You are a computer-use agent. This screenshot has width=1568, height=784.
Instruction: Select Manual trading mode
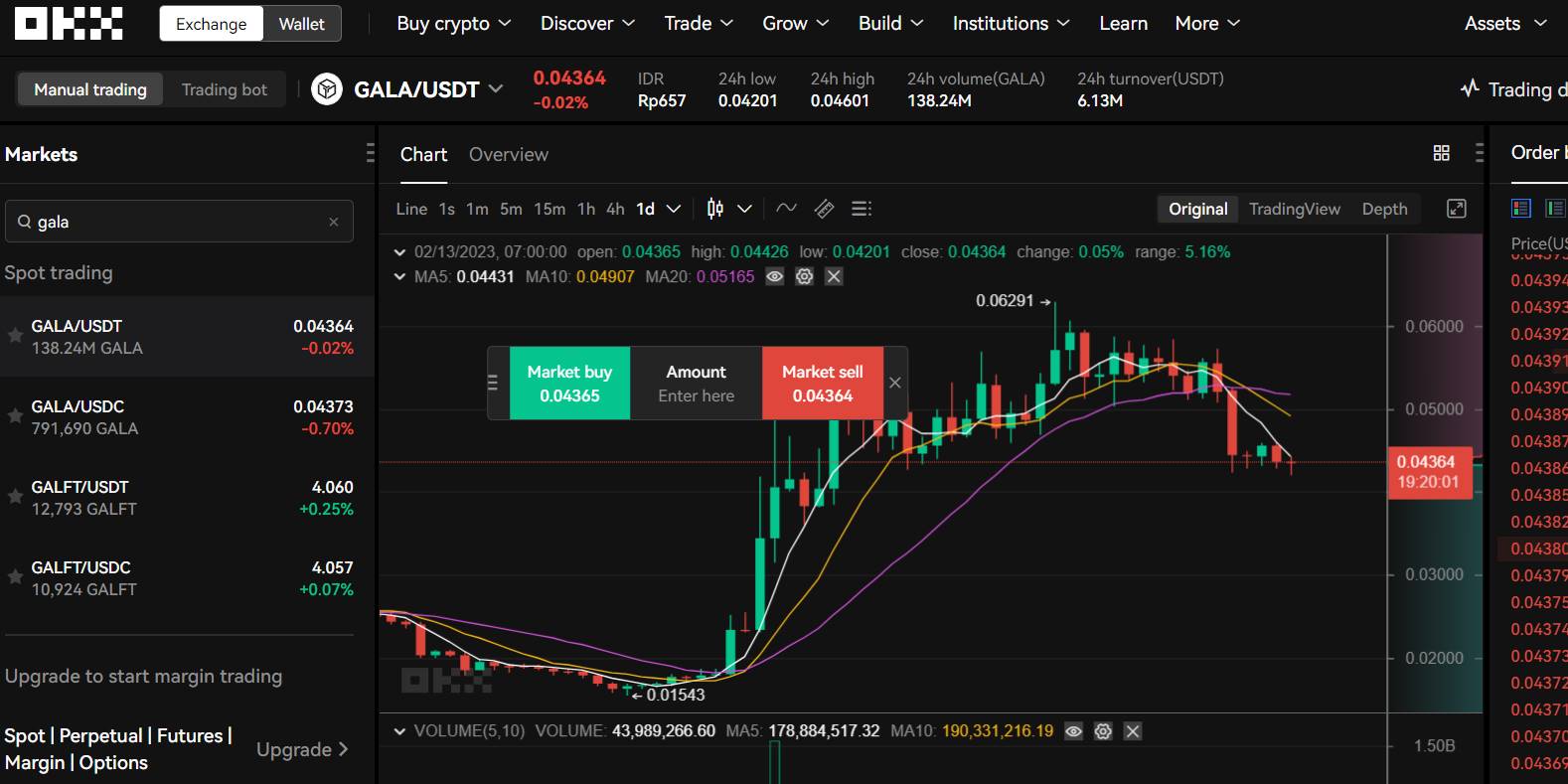[90, 89]
